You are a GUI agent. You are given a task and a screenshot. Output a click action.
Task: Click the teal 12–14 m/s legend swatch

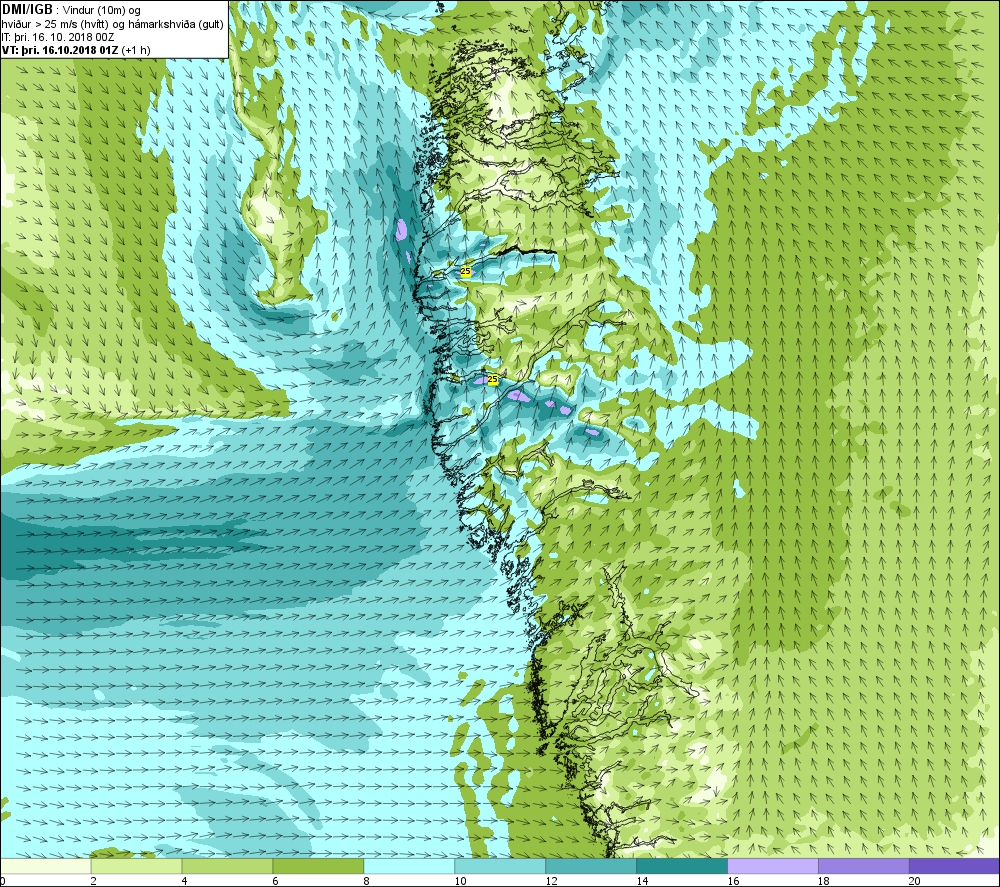pyautogui.click(x=591, y=866)
